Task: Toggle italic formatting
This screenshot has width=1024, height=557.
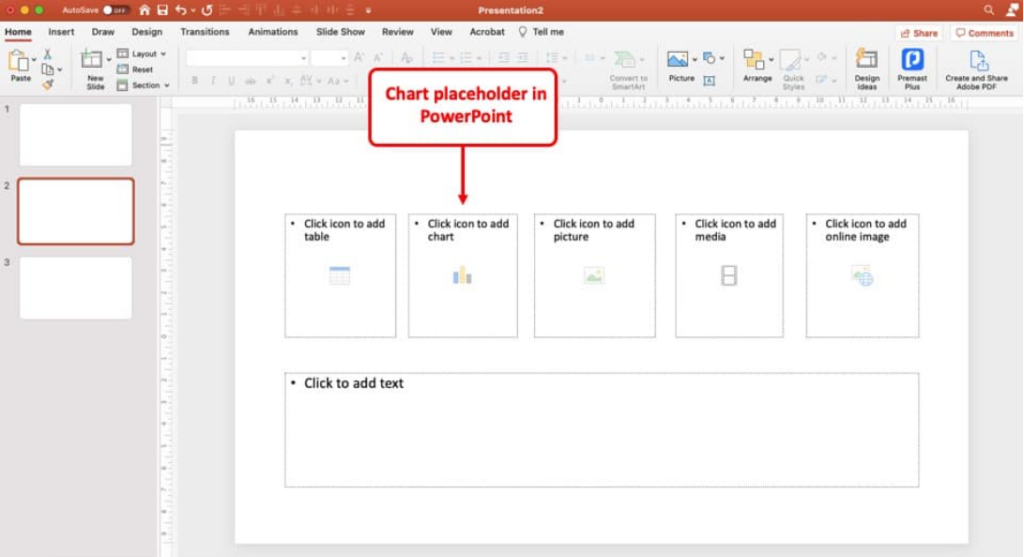Action: click(x=213, y=81)
